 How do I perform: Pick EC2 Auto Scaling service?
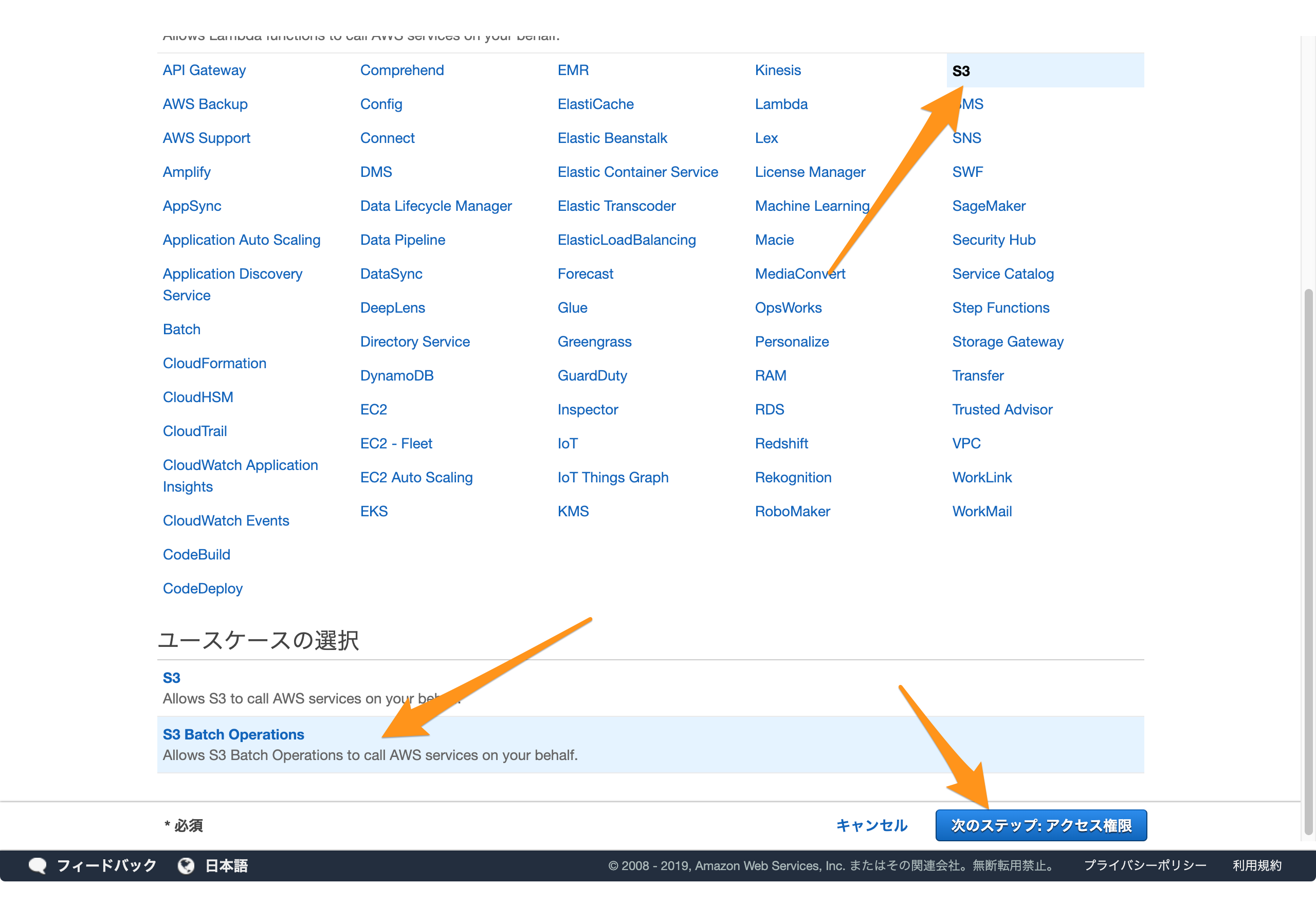click(x=416, y=478)
